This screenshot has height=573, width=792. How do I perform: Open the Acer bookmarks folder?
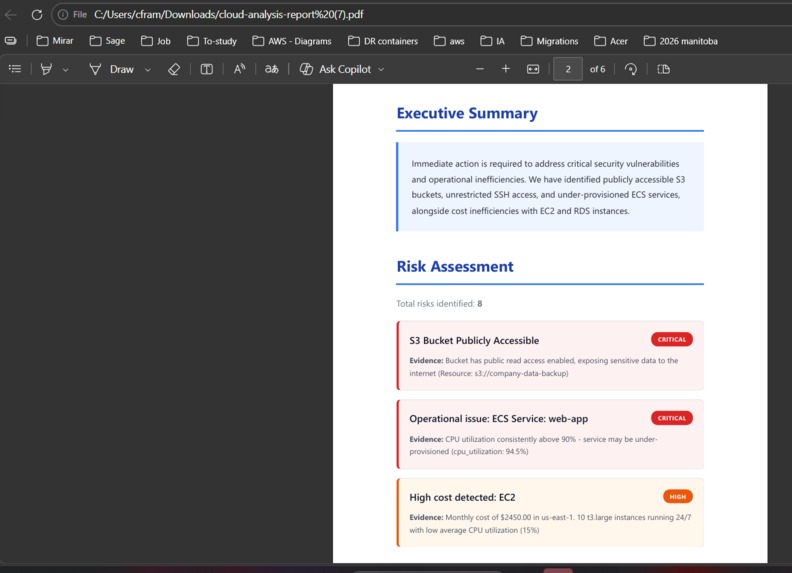(611, 41)
